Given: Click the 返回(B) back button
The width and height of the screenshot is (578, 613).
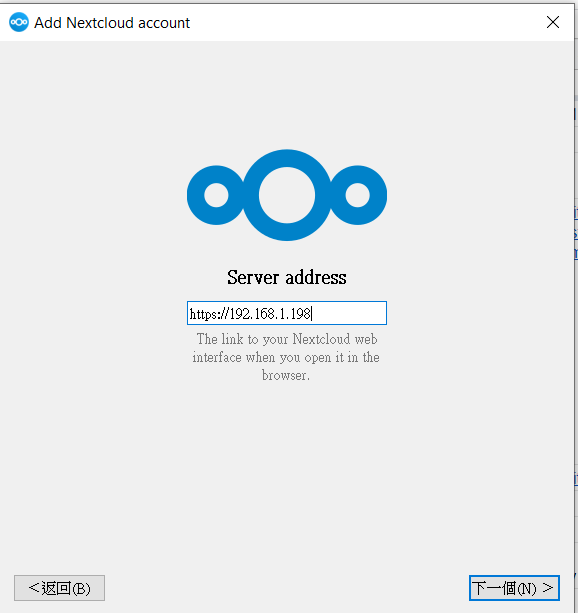Looking at the screenshot, I should coord(59,588).
